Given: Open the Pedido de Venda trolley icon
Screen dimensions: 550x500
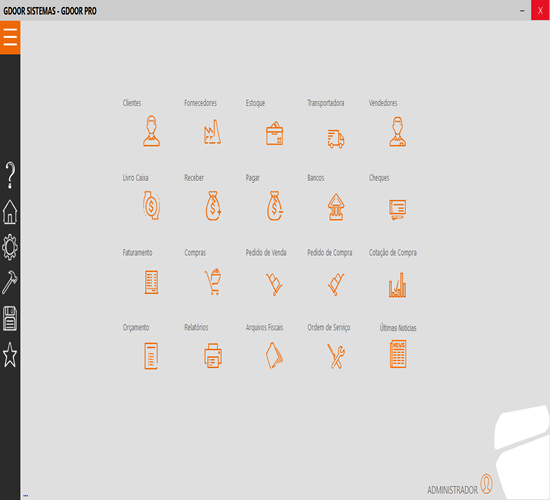Looking at the screenshot, I should click(274, 284).
